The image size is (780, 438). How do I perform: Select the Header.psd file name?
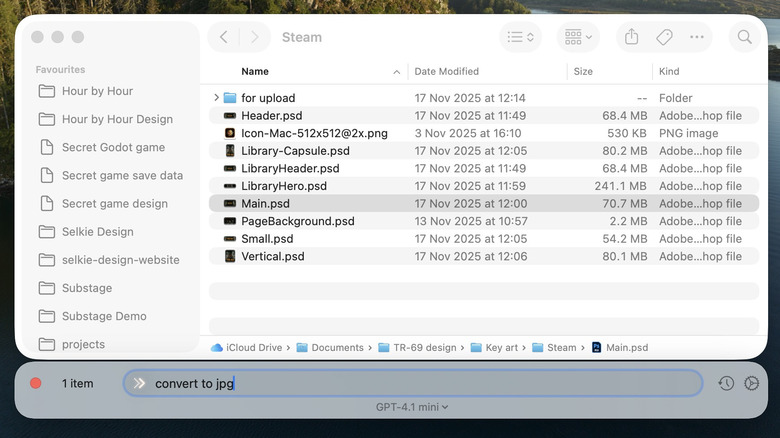click(272, 115)
